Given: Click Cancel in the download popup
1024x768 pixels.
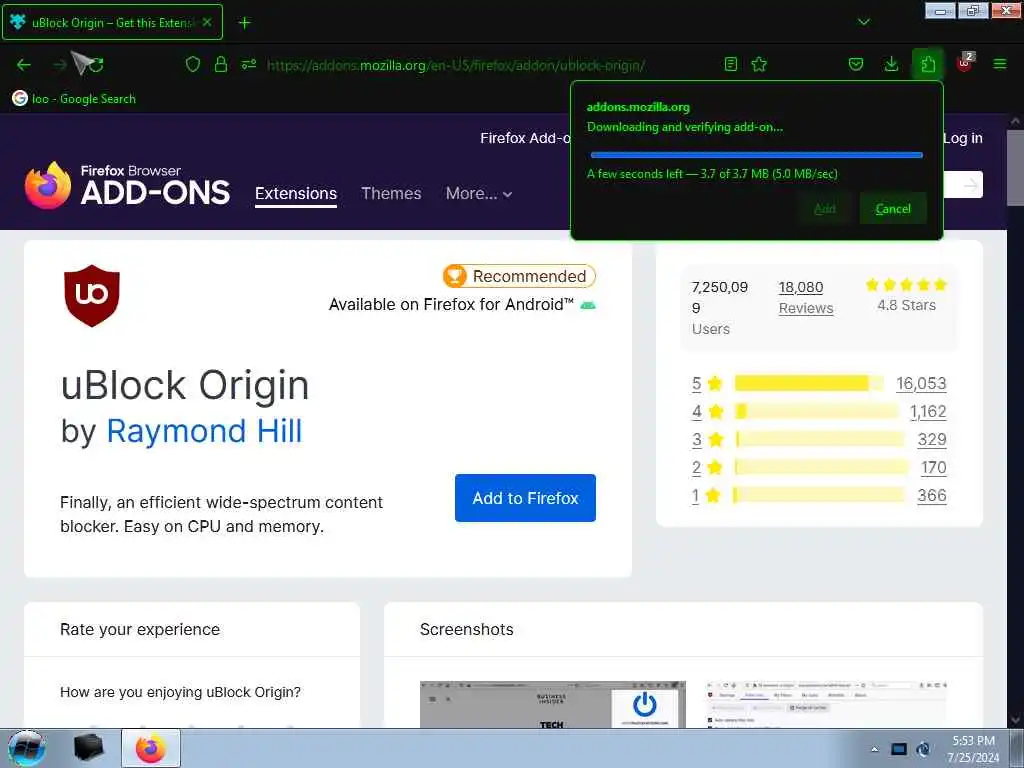Looking at the screenshot, I should [x=893, y=208].
